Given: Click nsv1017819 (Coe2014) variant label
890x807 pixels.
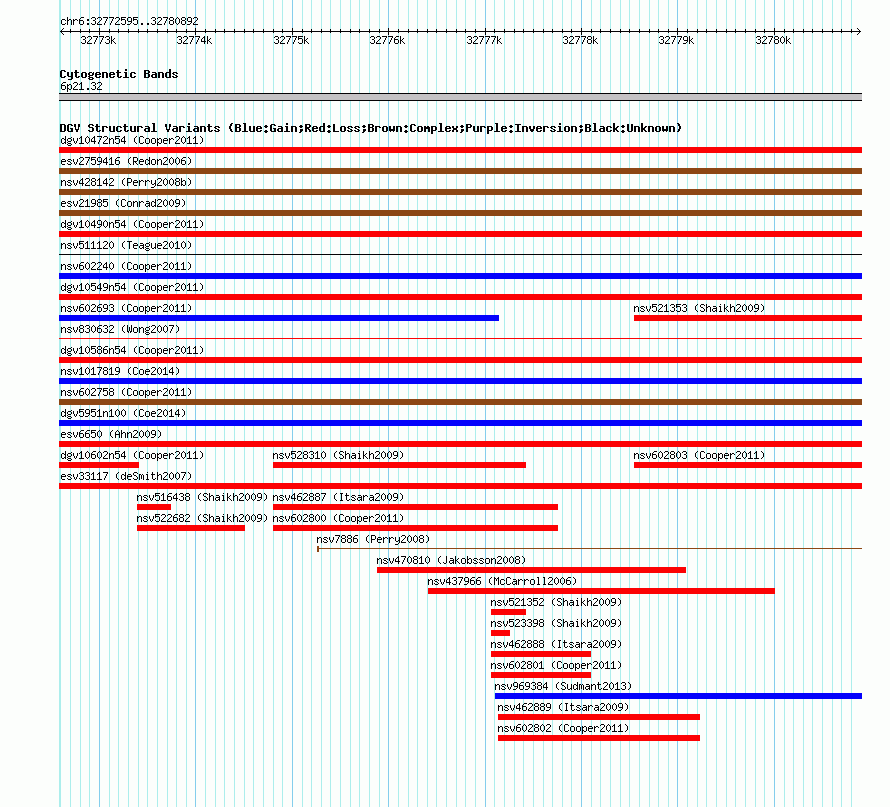Looking at the screenshot, I should tap(120, 371).
